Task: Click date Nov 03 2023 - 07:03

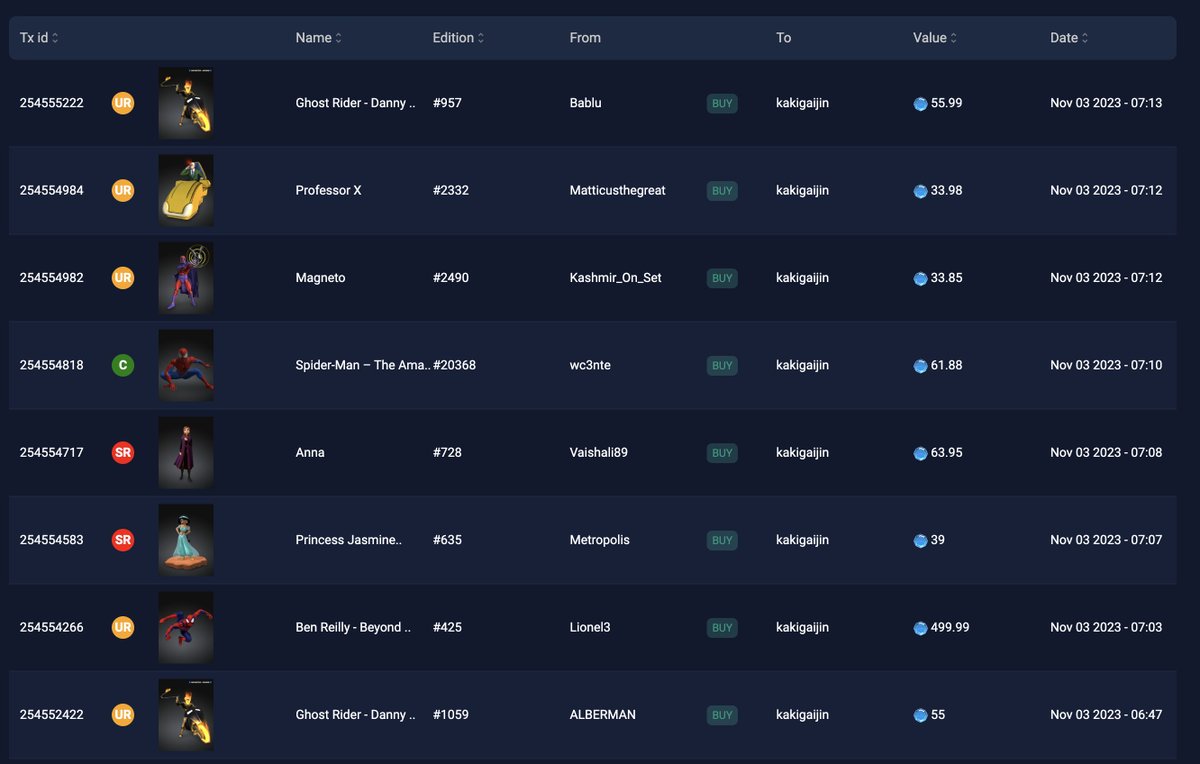Action: click(x=1106, y=627)
